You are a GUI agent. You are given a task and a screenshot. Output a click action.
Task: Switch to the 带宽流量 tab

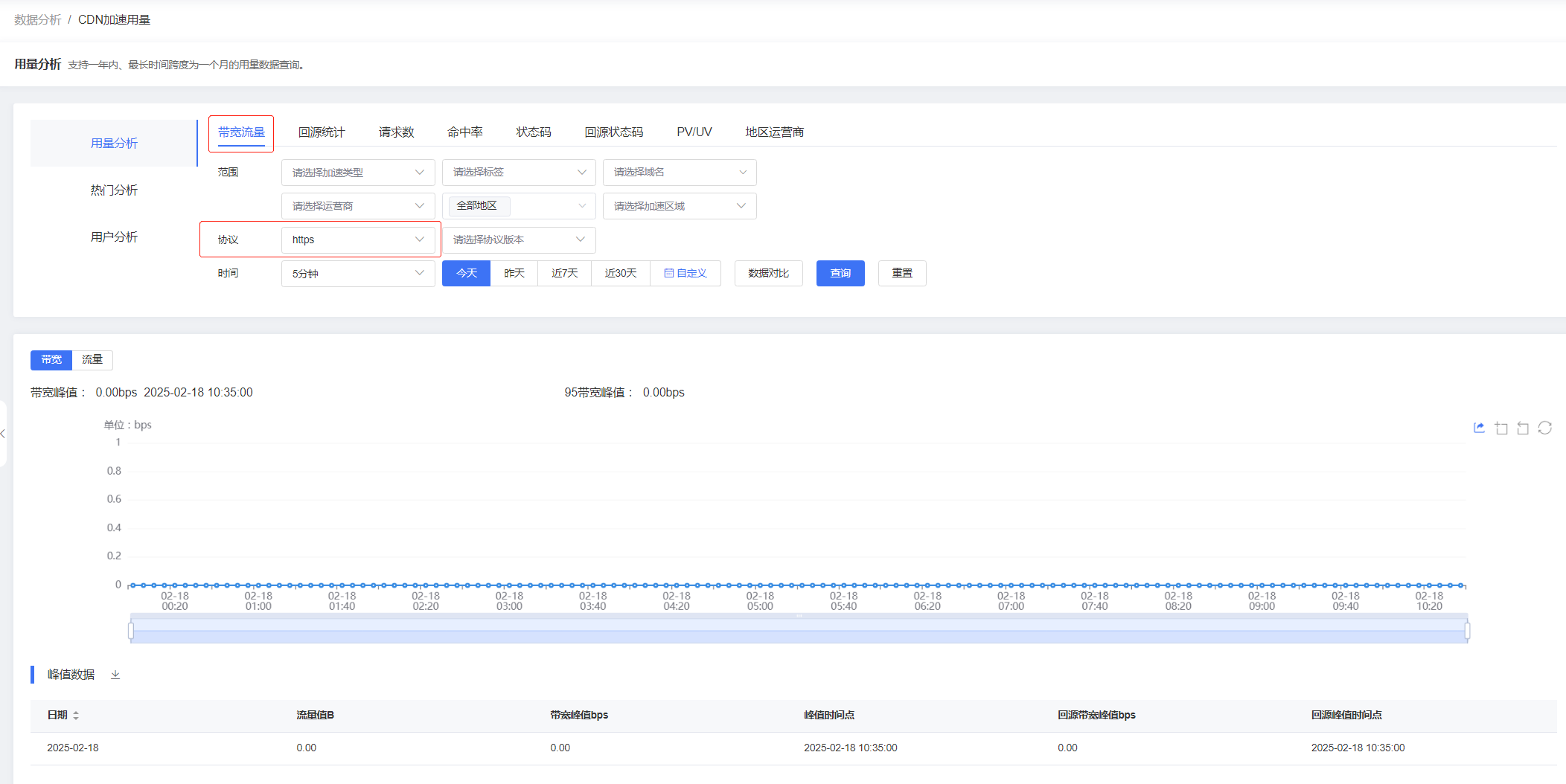click(241, 132)
